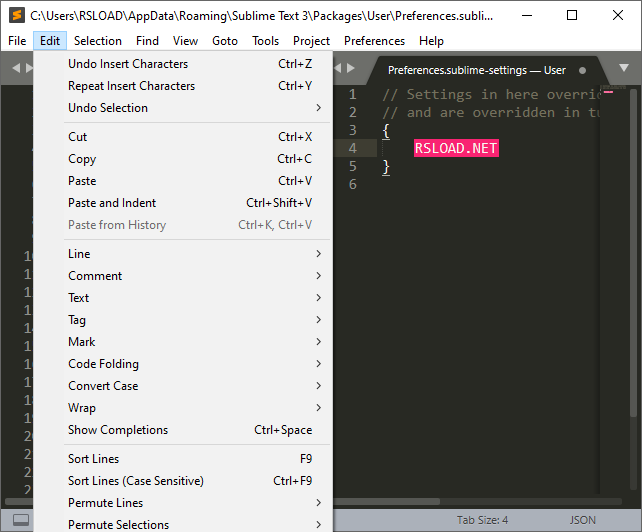Click the Sublime Text app icon in title bar
The width and height of the screenshot is (642, 532).
[x=16, y=15]
